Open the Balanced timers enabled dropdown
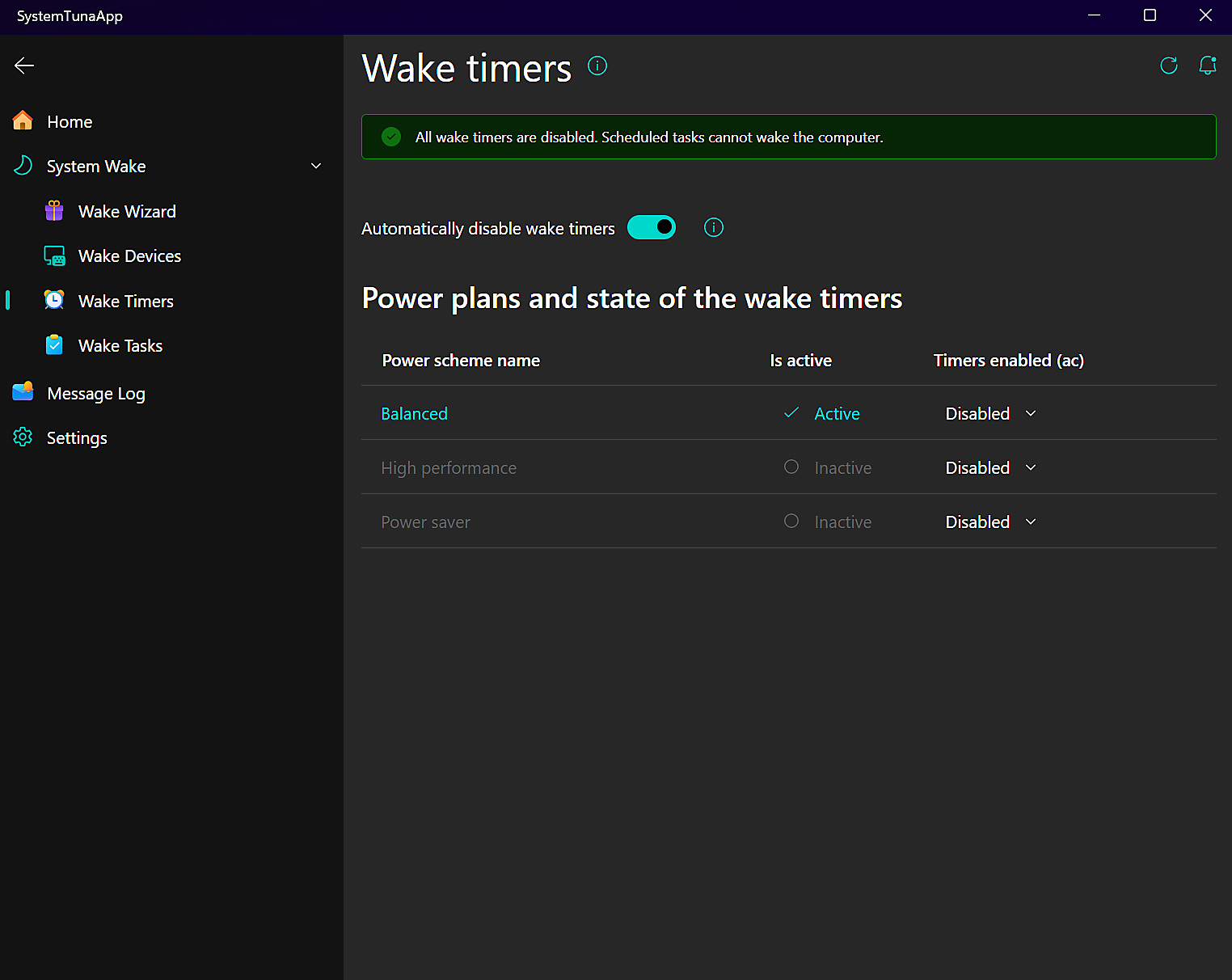The image size is (1232, 980). [989, 413]
